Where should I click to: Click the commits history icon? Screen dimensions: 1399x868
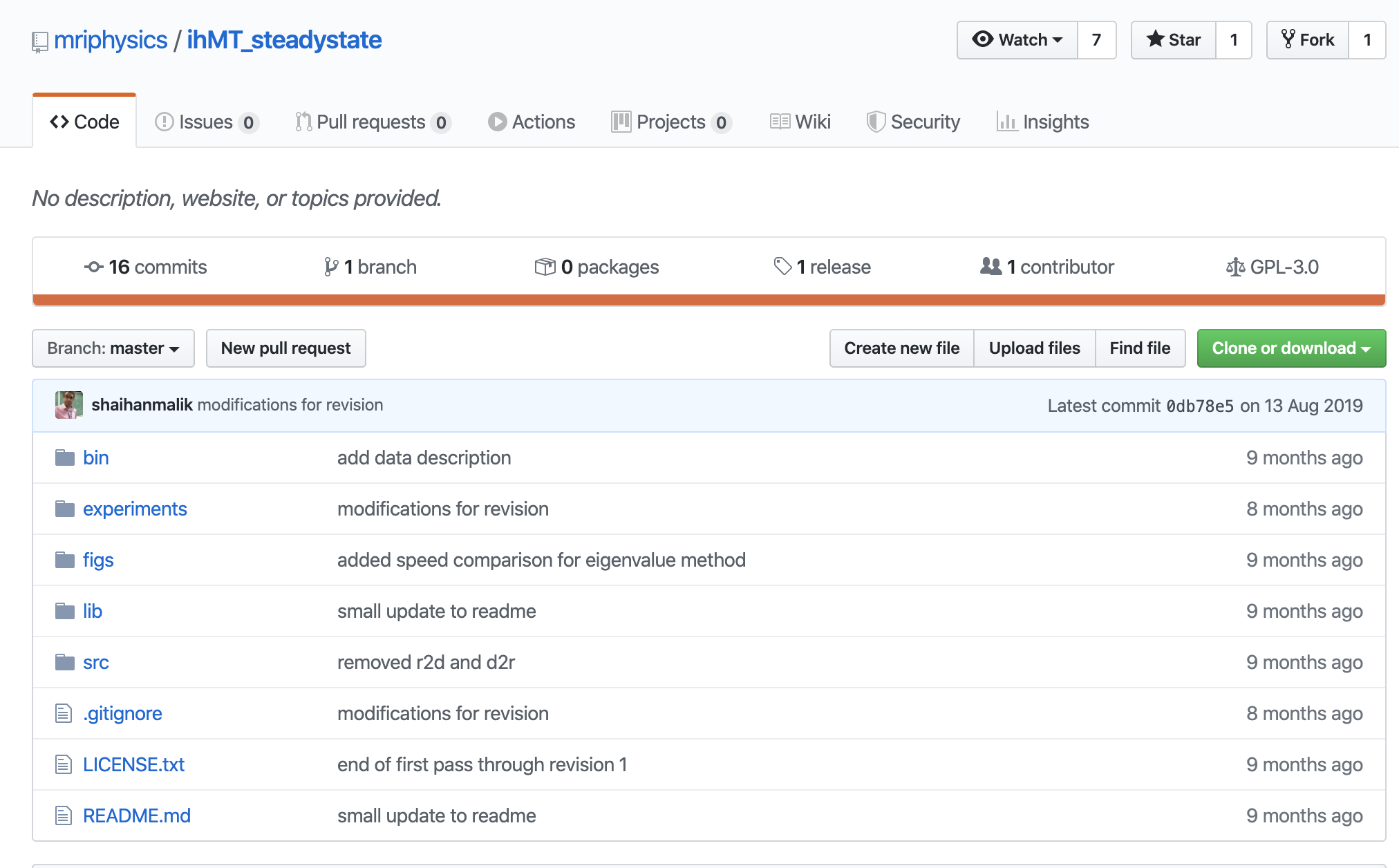pyautogui.click(x=93, y=267)
